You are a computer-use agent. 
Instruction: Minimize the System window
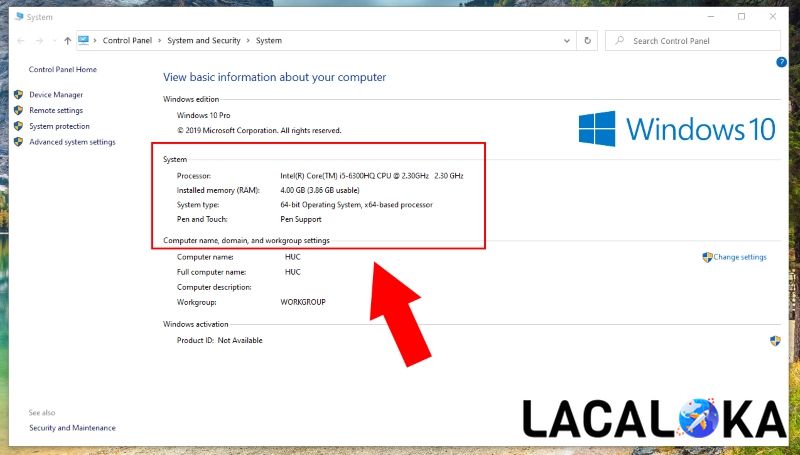[711, 17]
